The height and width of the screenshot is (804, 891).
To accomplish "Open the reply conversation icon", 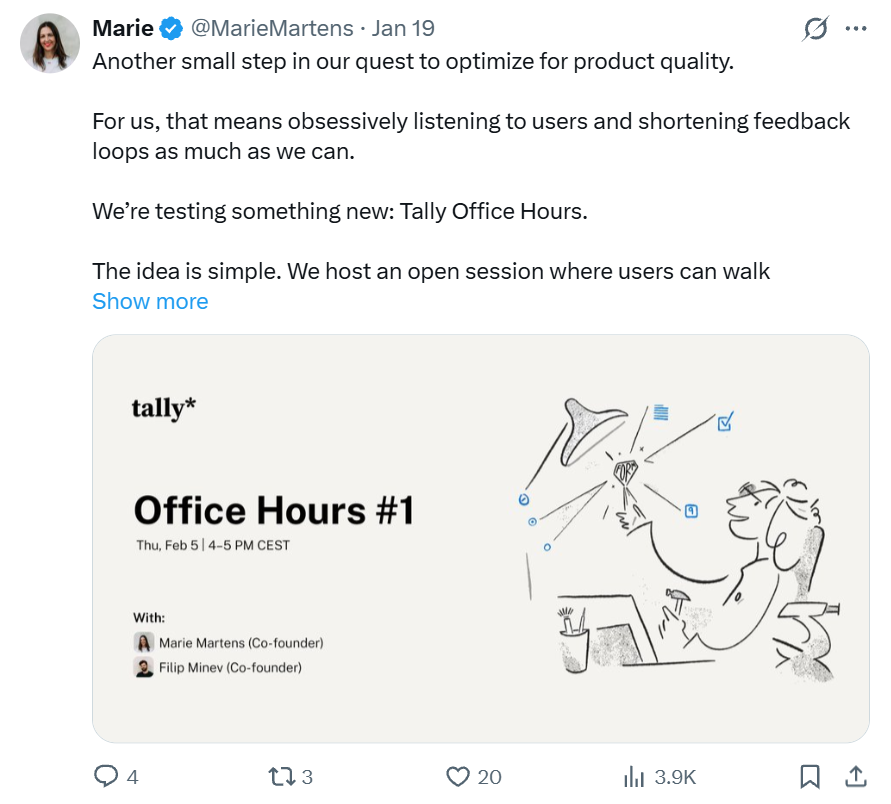I will pos(107,776).
